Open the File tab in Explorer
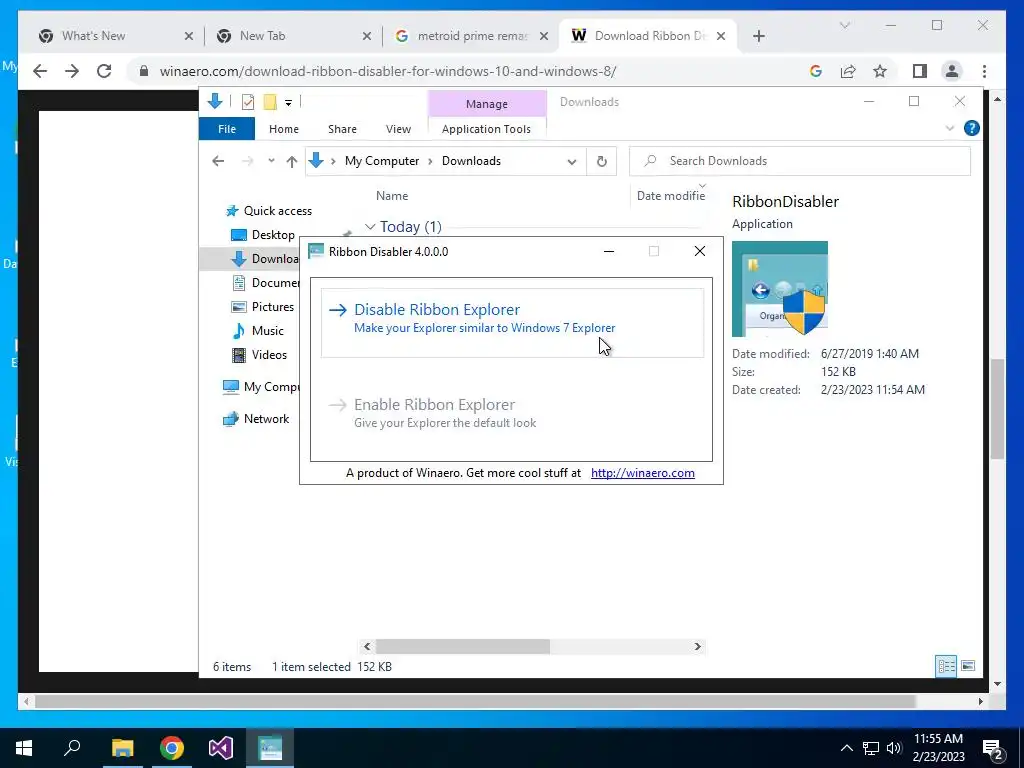This screenshot has width=1024, height=768. pyautogui.click(x=227, y=129)
